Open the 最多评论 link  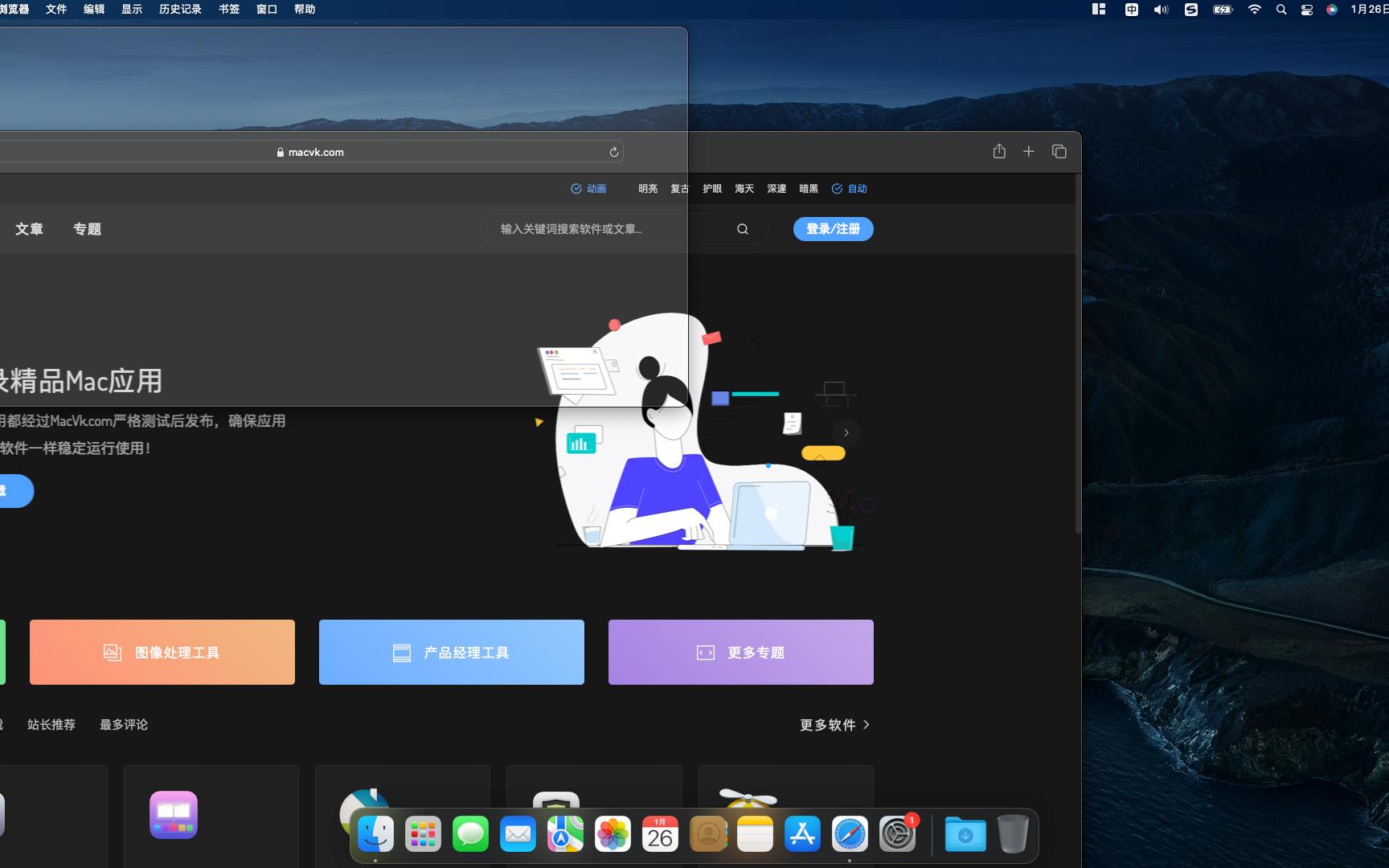tap(123, 724)
